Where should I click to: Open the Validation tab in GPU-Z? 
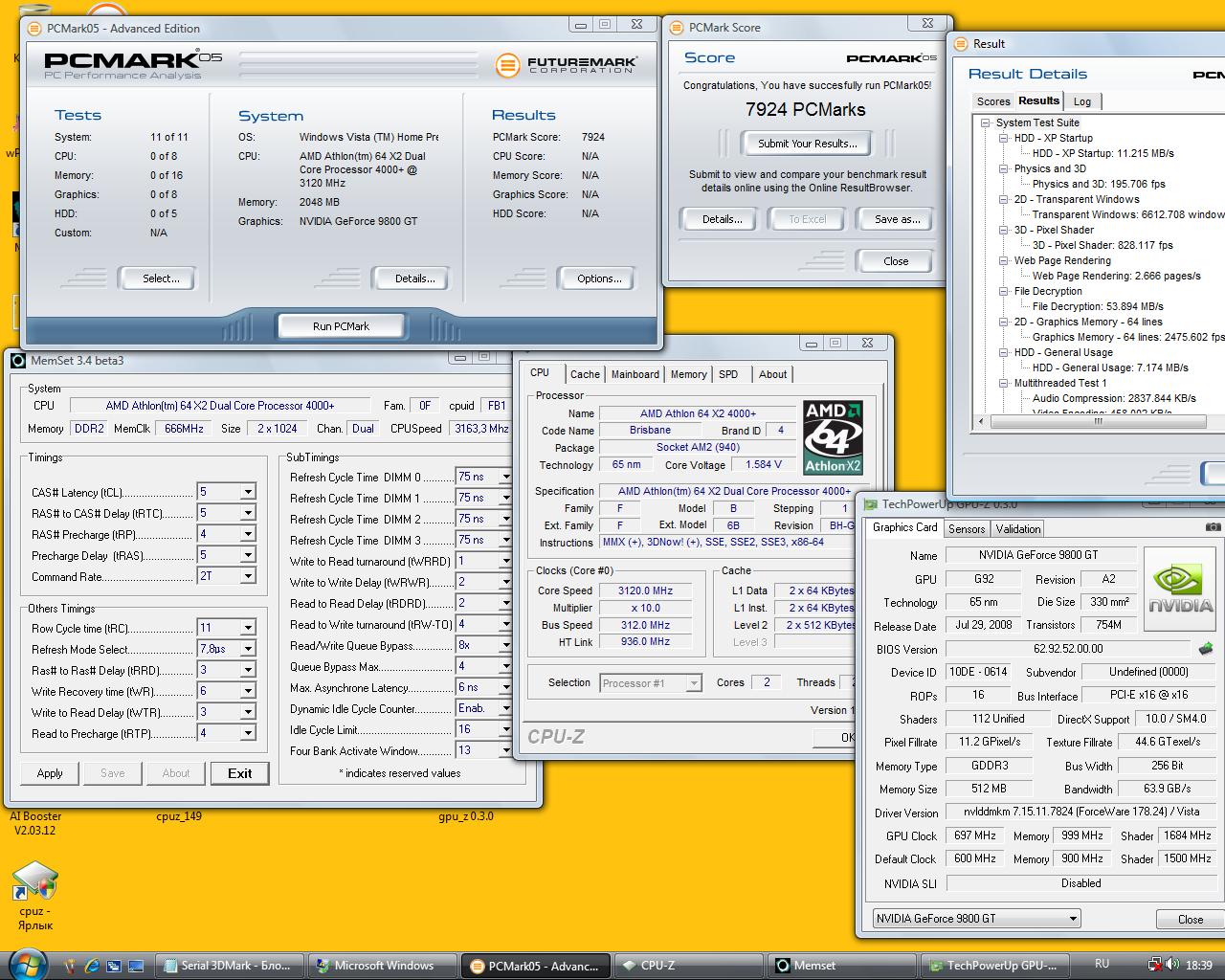(x=1018, y=528)
